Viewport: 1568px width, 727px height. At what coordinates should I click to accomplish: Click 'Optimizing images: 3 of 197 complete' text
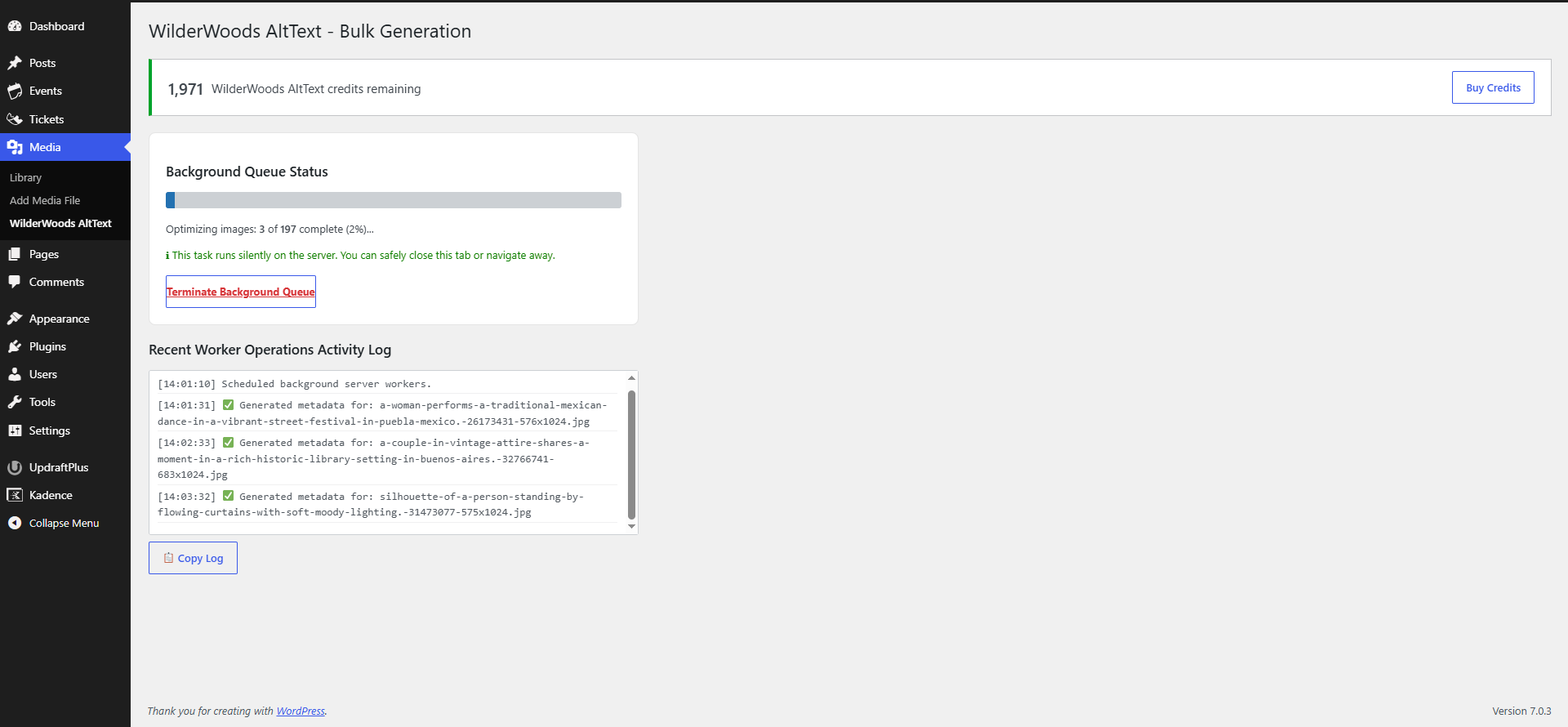[x=269, y=230]
